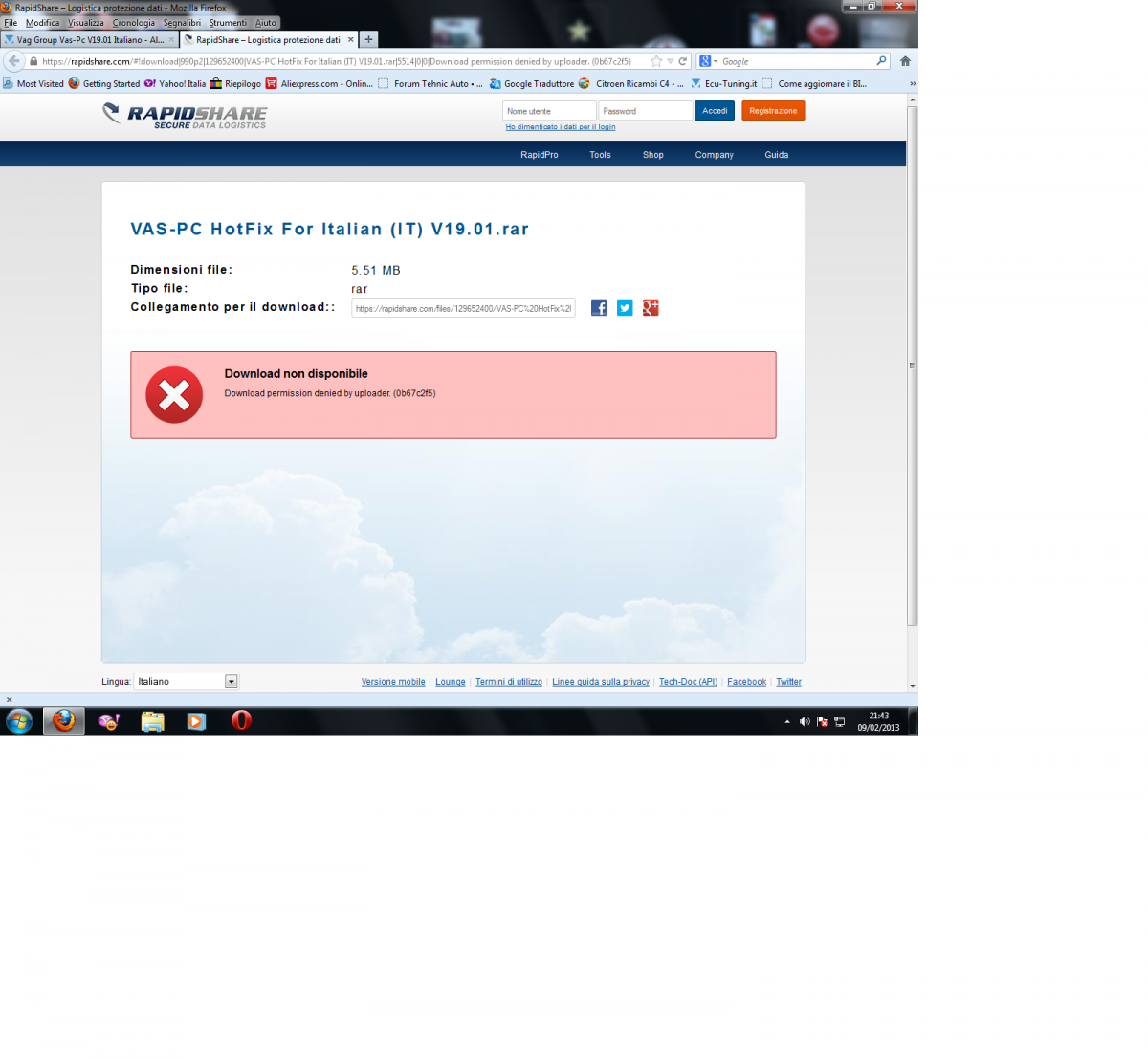Click the Nome utente field
The image size is (1148, 1059).
pyautogui.click(x=549, y=111)
